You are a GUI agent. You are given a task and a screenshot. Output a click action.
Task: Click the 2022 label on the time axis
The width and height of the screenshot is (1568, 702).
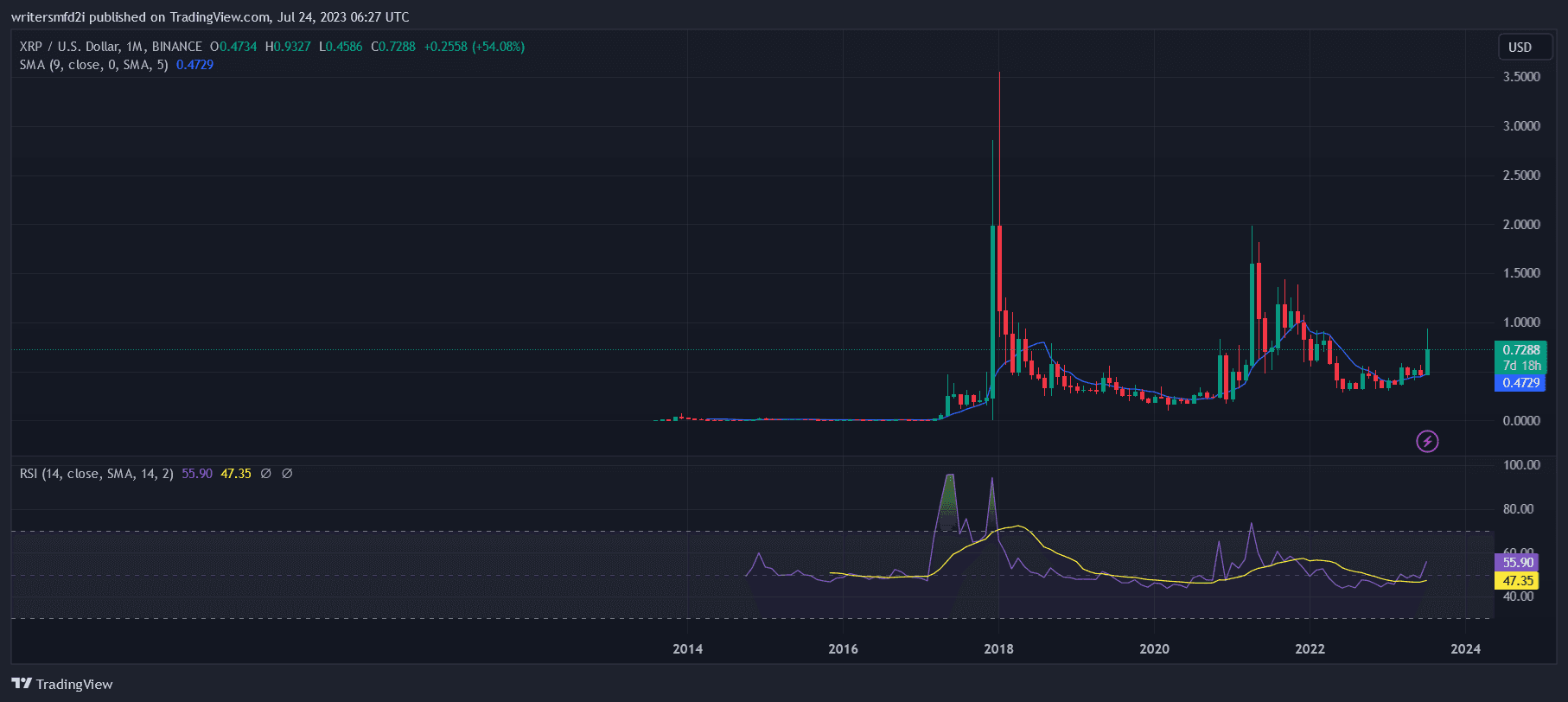point(1310,649)
